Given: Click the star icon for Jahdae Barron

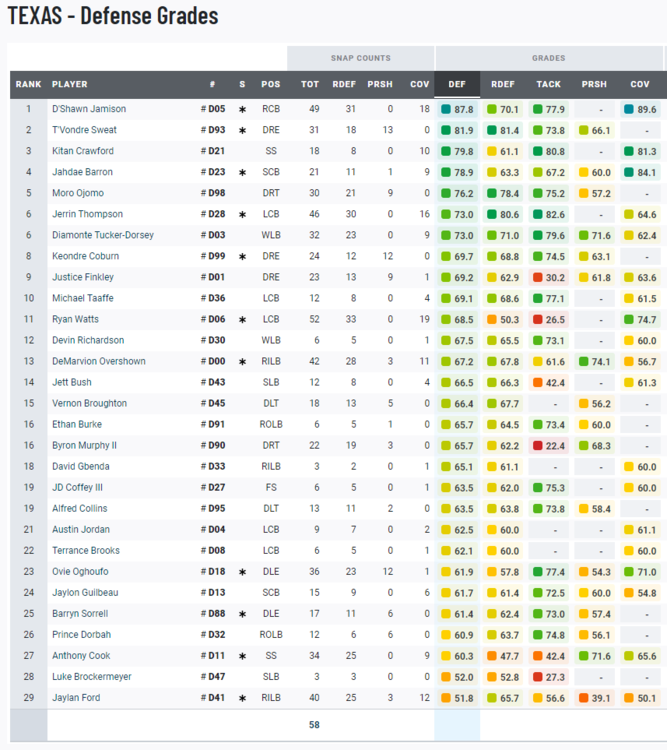Looking at the screenshot, I should (242, 172).
